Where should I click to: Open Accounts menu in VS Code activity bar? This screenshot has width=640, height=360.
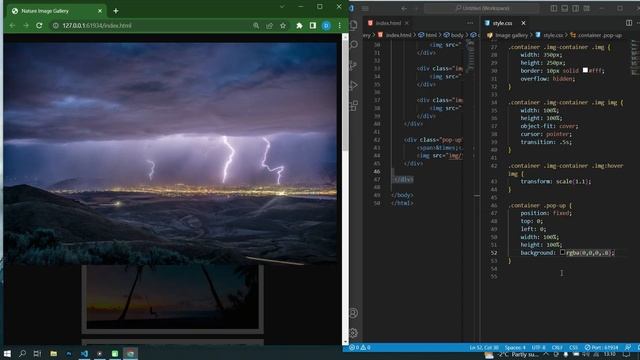[354, 313]
